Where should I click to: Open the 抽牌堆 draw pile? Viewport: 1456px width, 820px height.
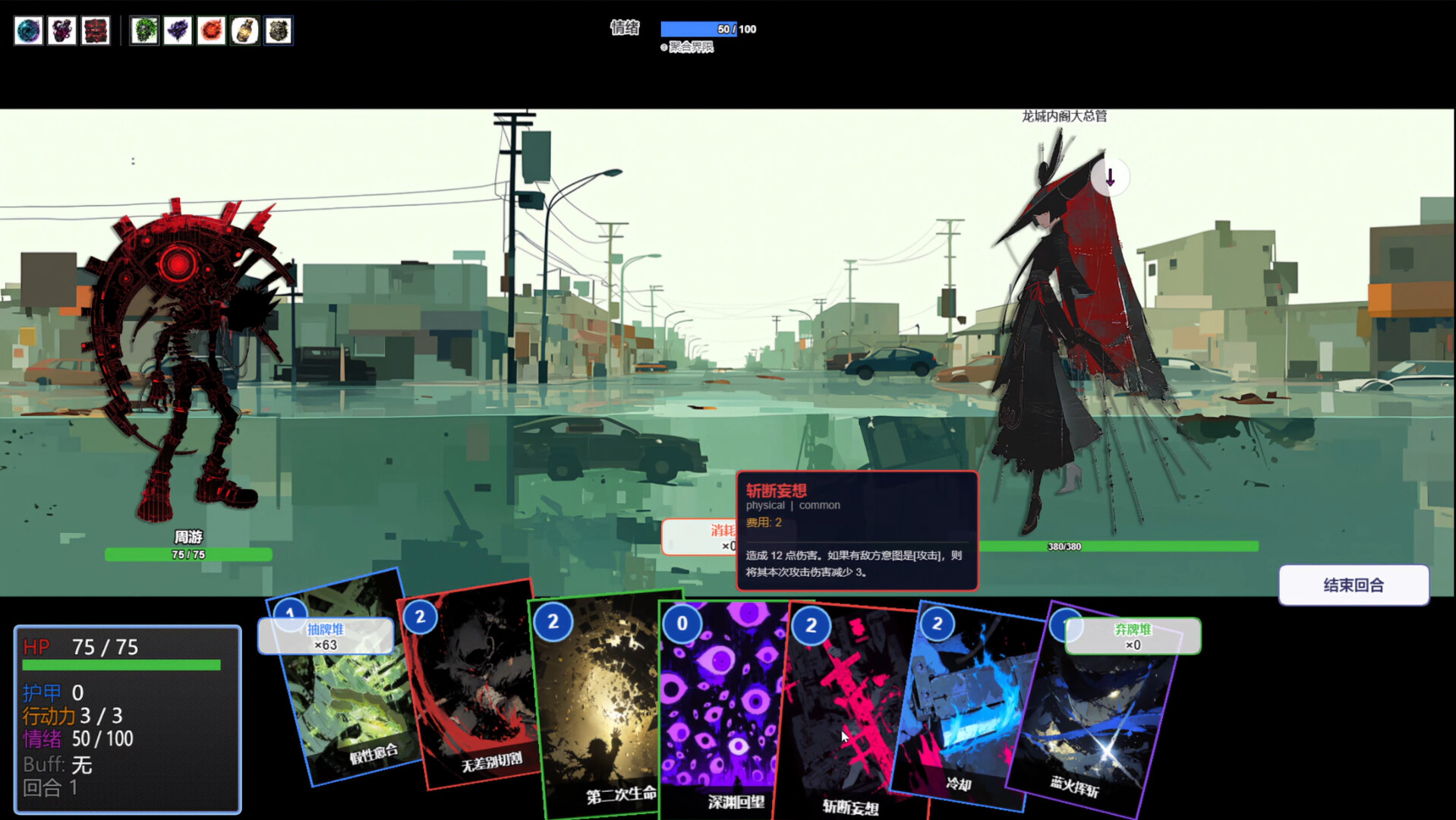tap(326, 636)
